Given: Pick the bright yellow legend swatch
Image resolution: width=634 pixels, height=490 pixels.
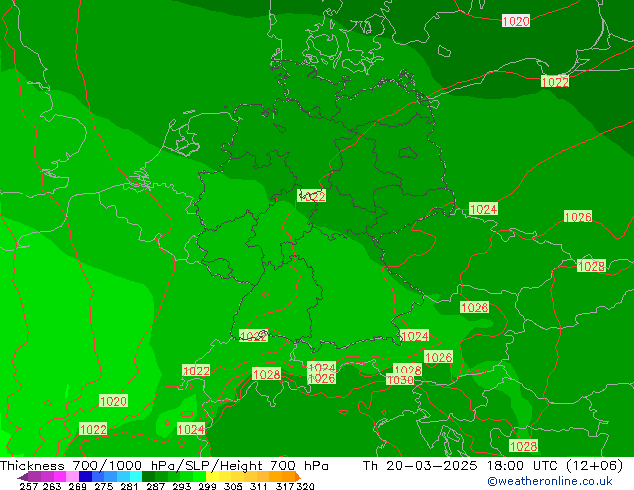Looking at the screenshot, I should (x=212, y=477).
